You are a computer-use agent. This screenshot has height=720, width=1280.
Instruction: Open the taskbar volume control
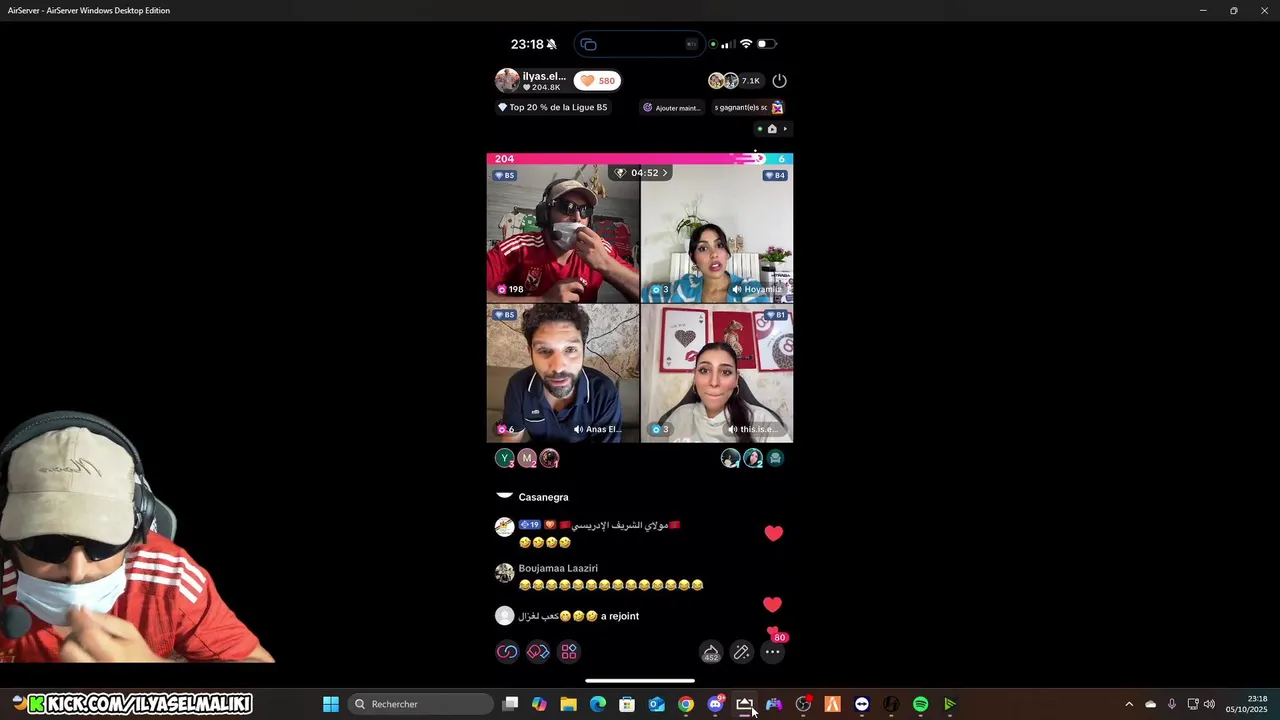(1209, 704)
